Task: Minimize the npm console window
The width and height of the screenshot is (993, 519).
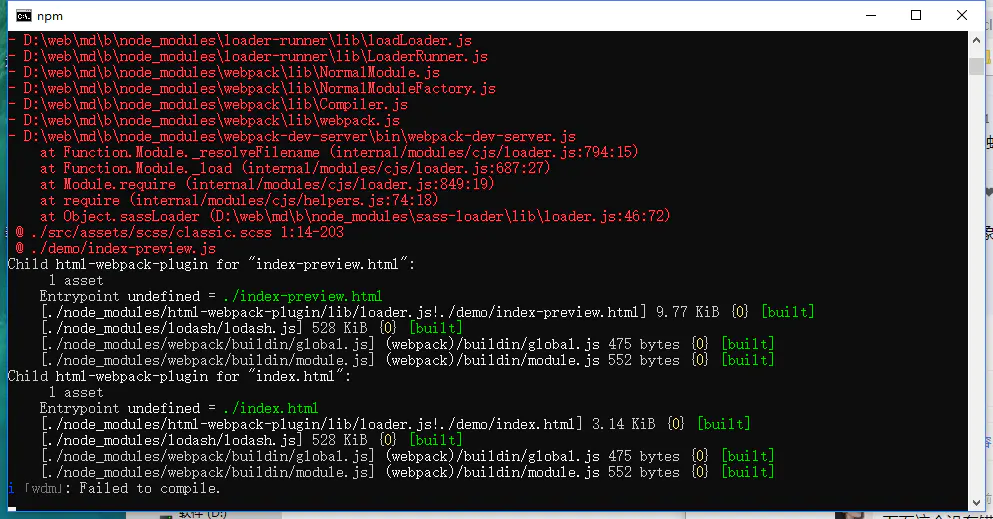Action: click(871, 15)
